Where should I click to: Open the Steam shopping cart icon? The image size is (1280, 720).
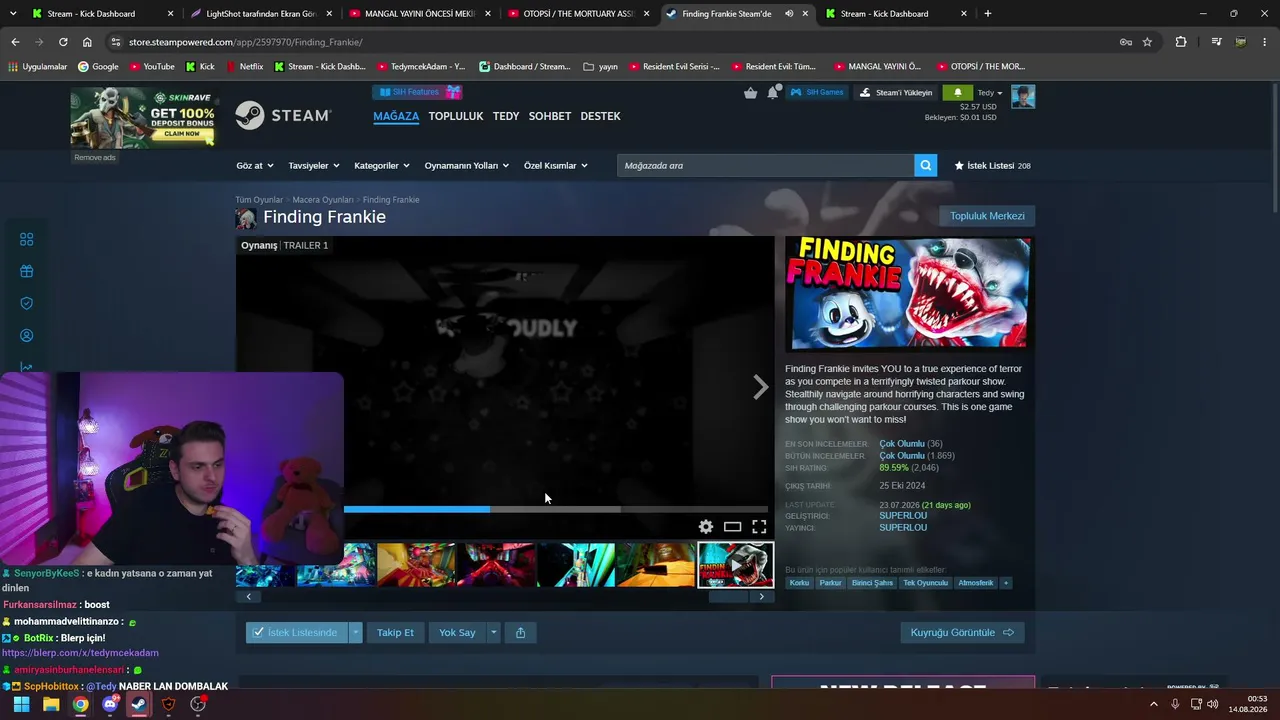751,93
